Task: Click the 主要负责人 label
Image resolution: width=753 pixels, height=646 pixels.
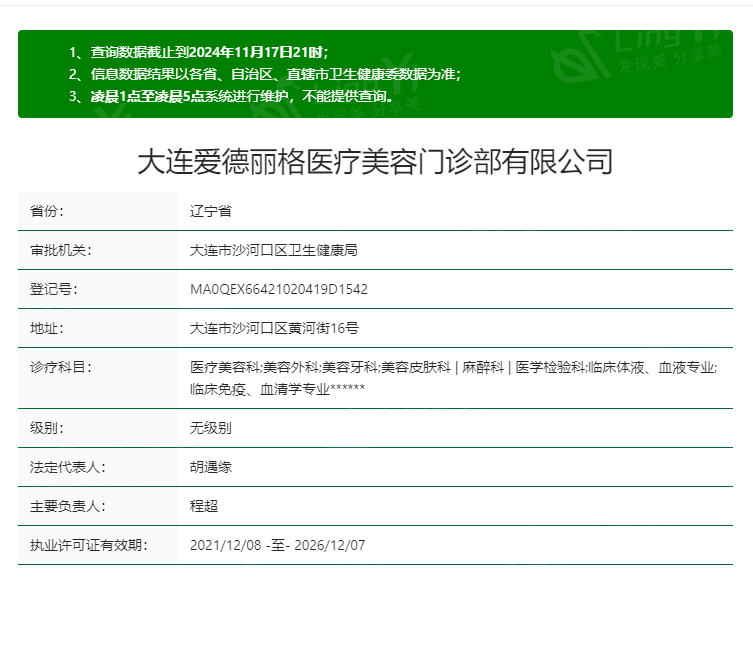Action: [68, 506]
